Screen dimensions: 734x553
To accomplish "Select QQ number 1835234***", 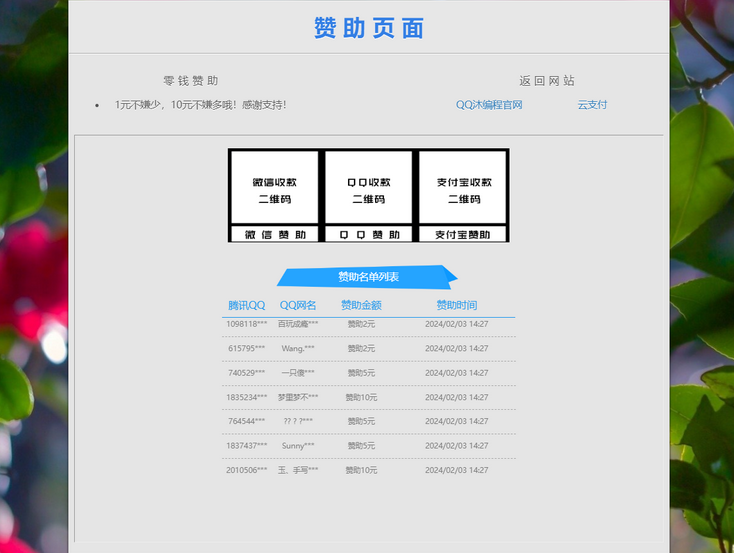I will (x=247, y=397).
